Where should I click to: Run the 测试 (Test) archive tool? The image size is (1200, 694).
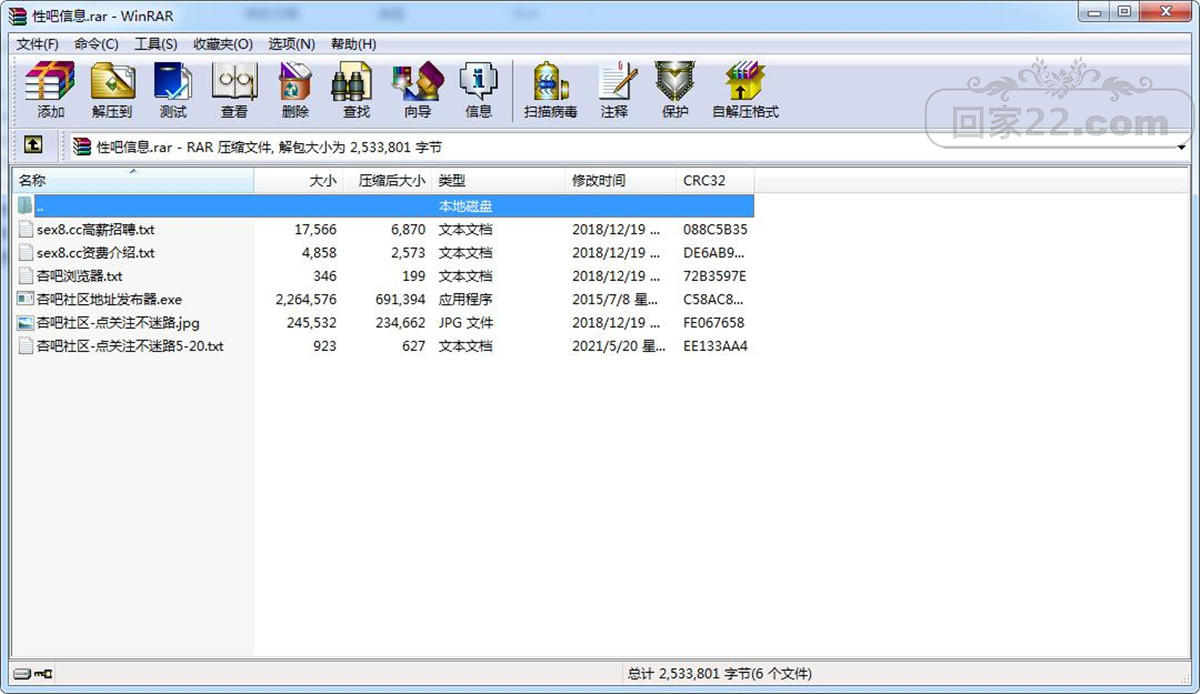tap(173, 82)
